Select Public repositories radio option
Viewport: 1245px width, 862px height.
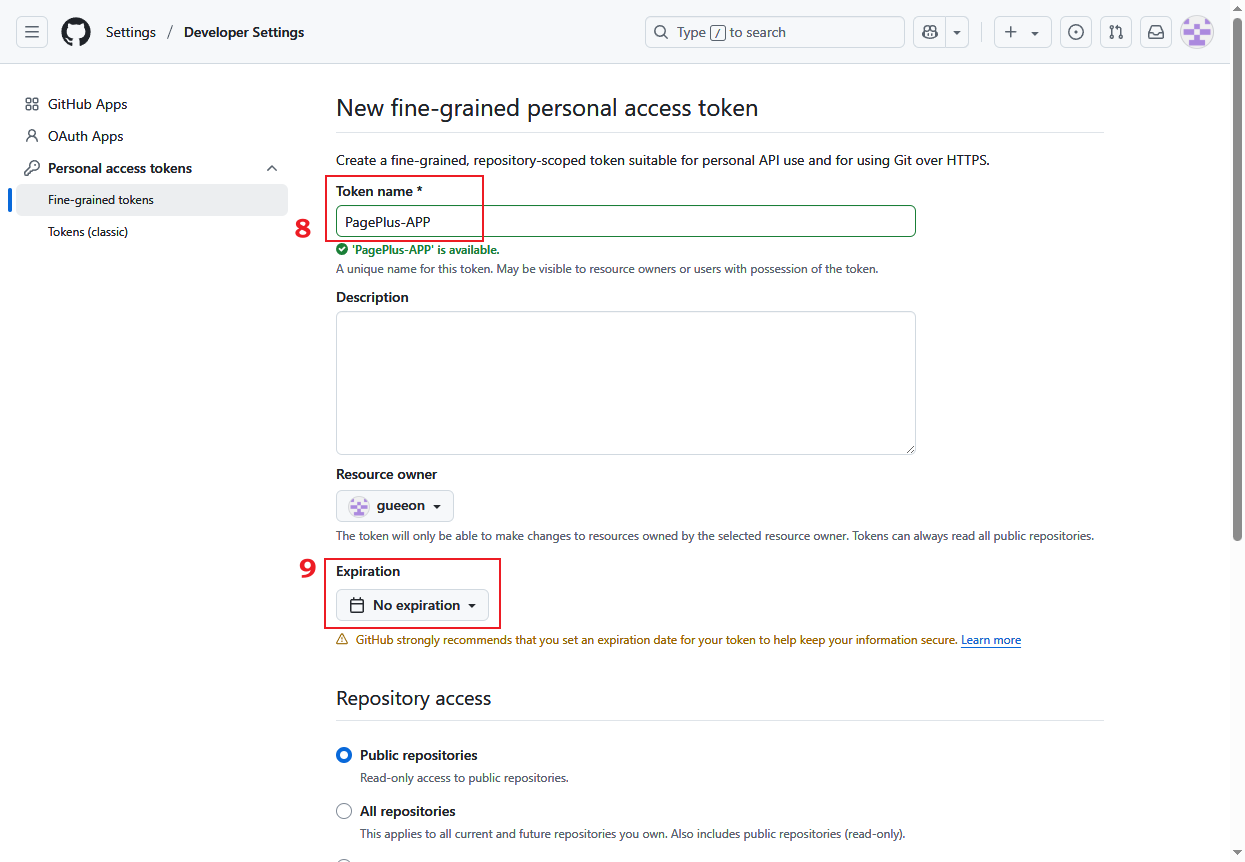tap(344, 755)
